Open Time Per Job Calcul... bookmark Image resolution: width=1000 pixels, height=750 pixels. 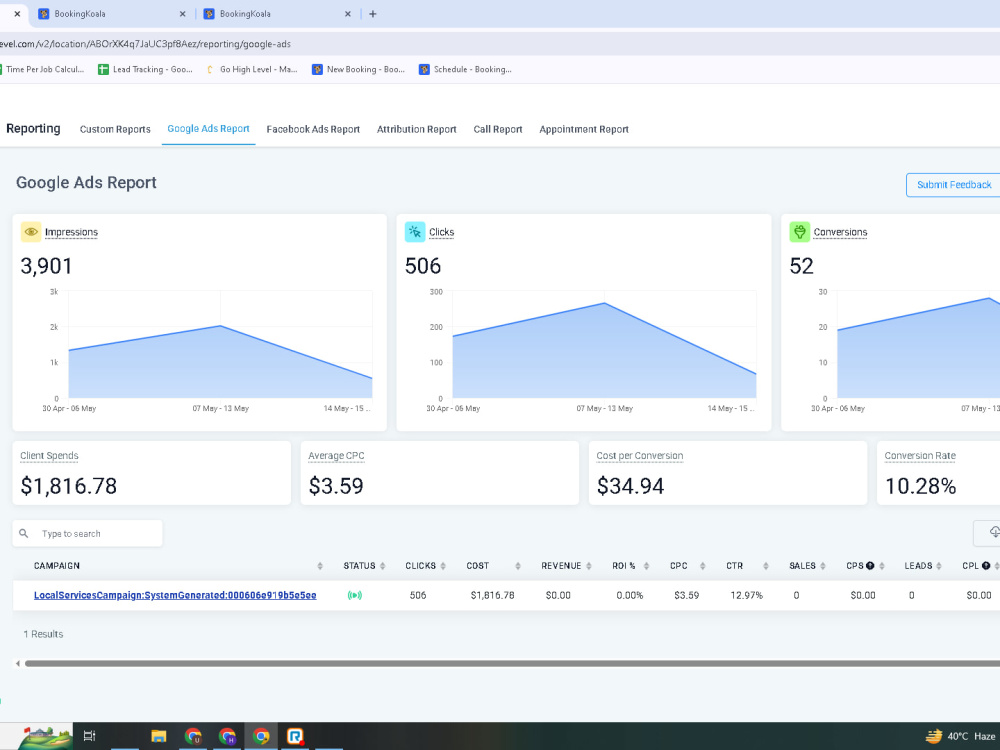click(x=40, y=69)
